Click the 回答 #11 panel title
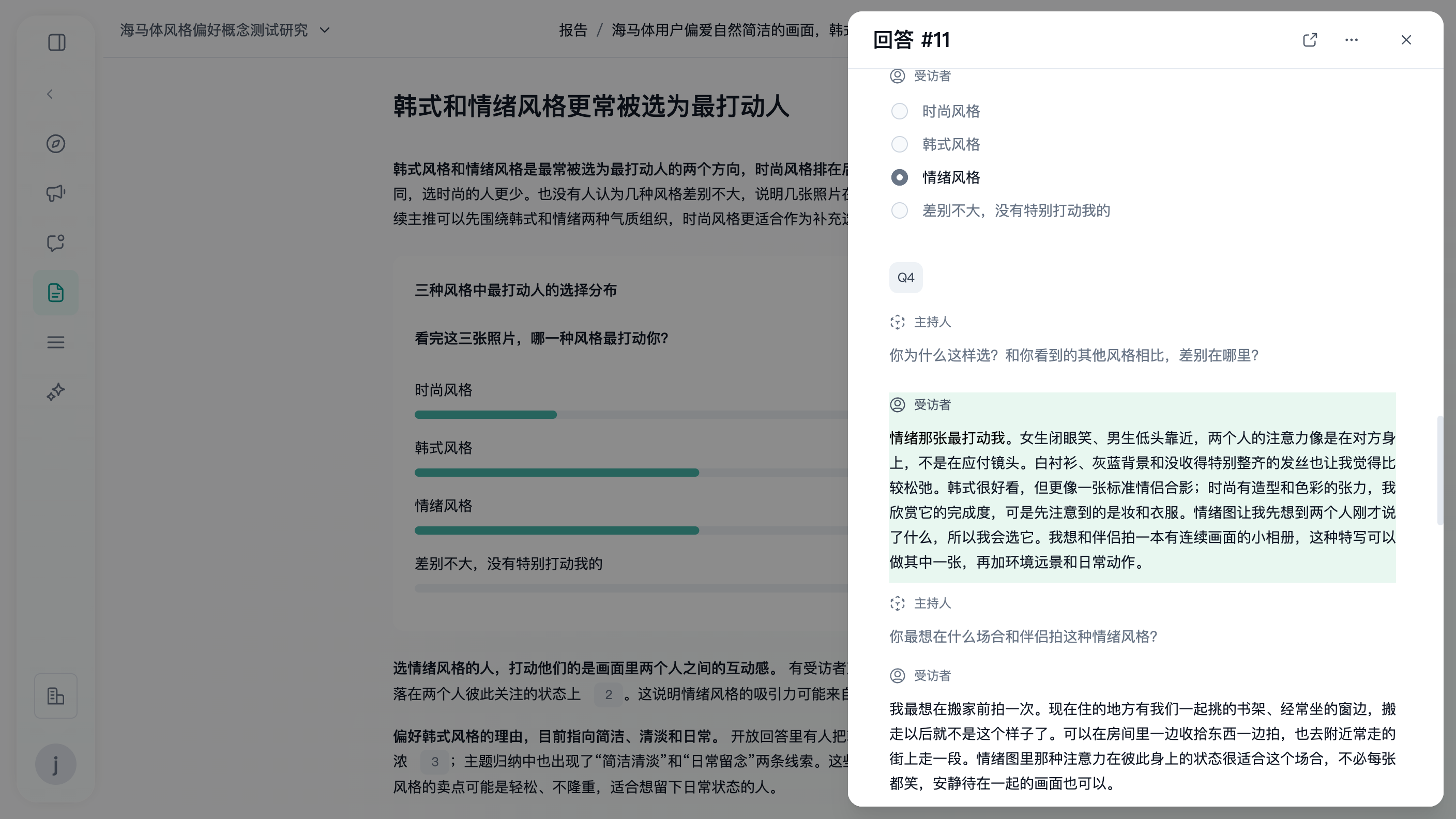Image resolution: width=1456 pixels, height=819 pixels. (x=911, y=40)
